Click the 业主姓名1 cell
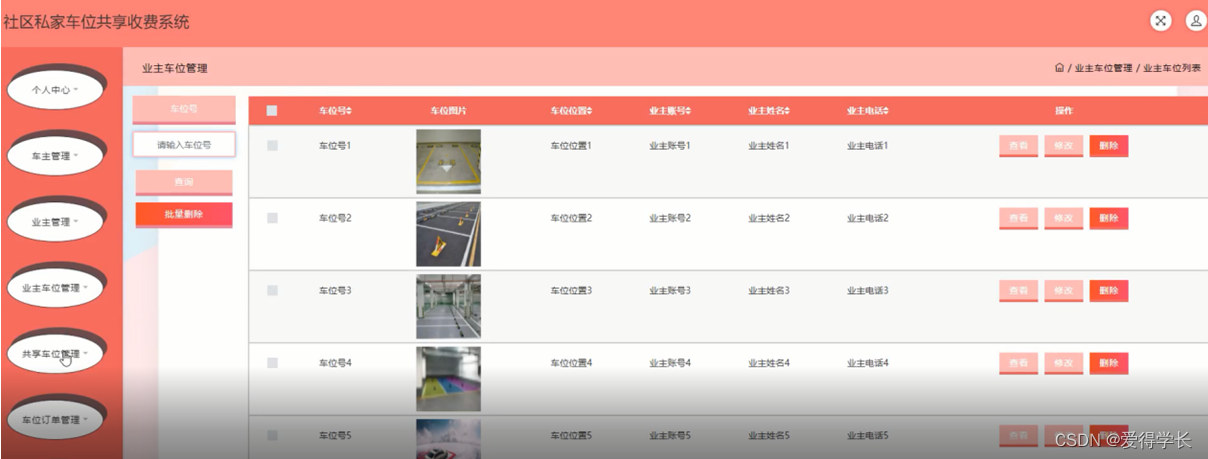 coord(769,146)
